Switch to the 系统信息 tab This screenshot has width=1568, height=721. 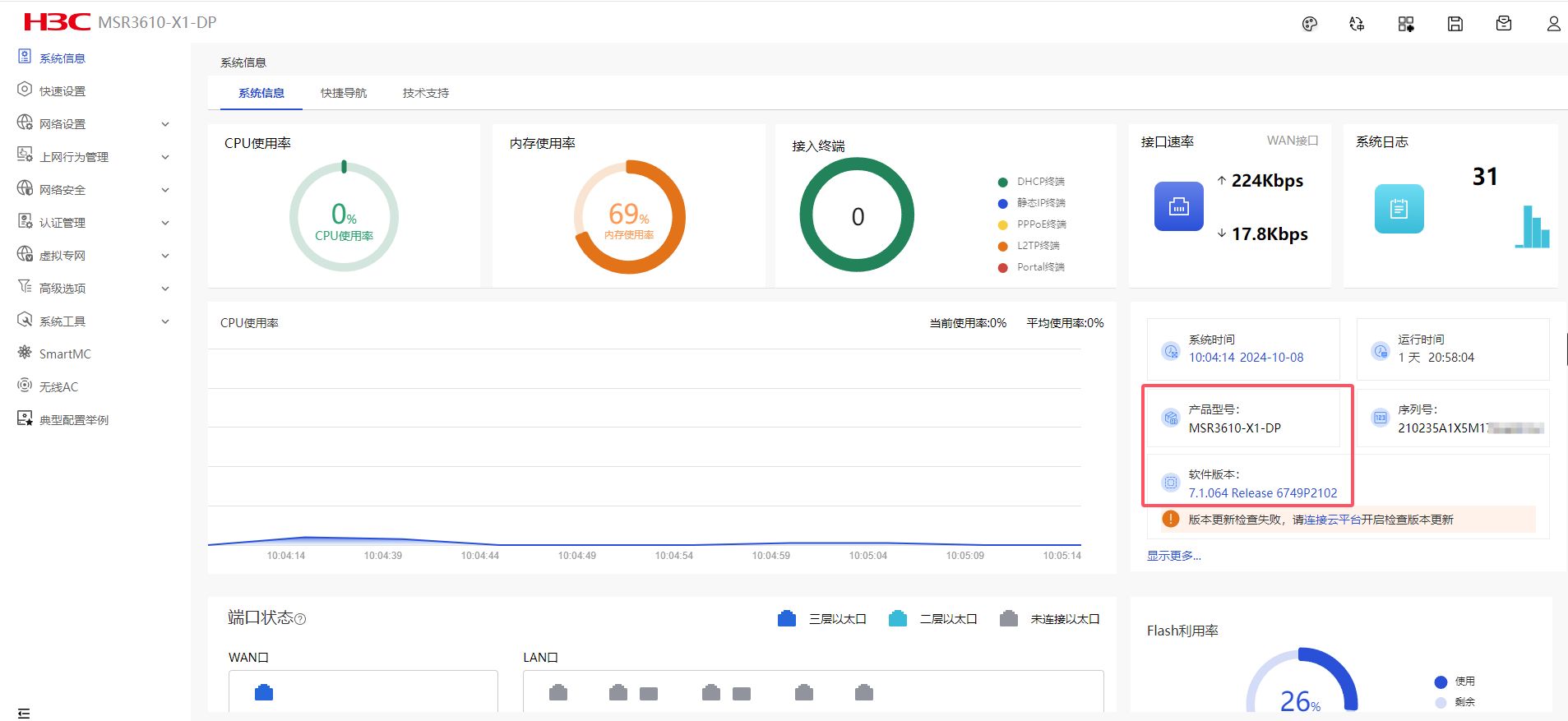pyautogui.click(x=261, y=93)
